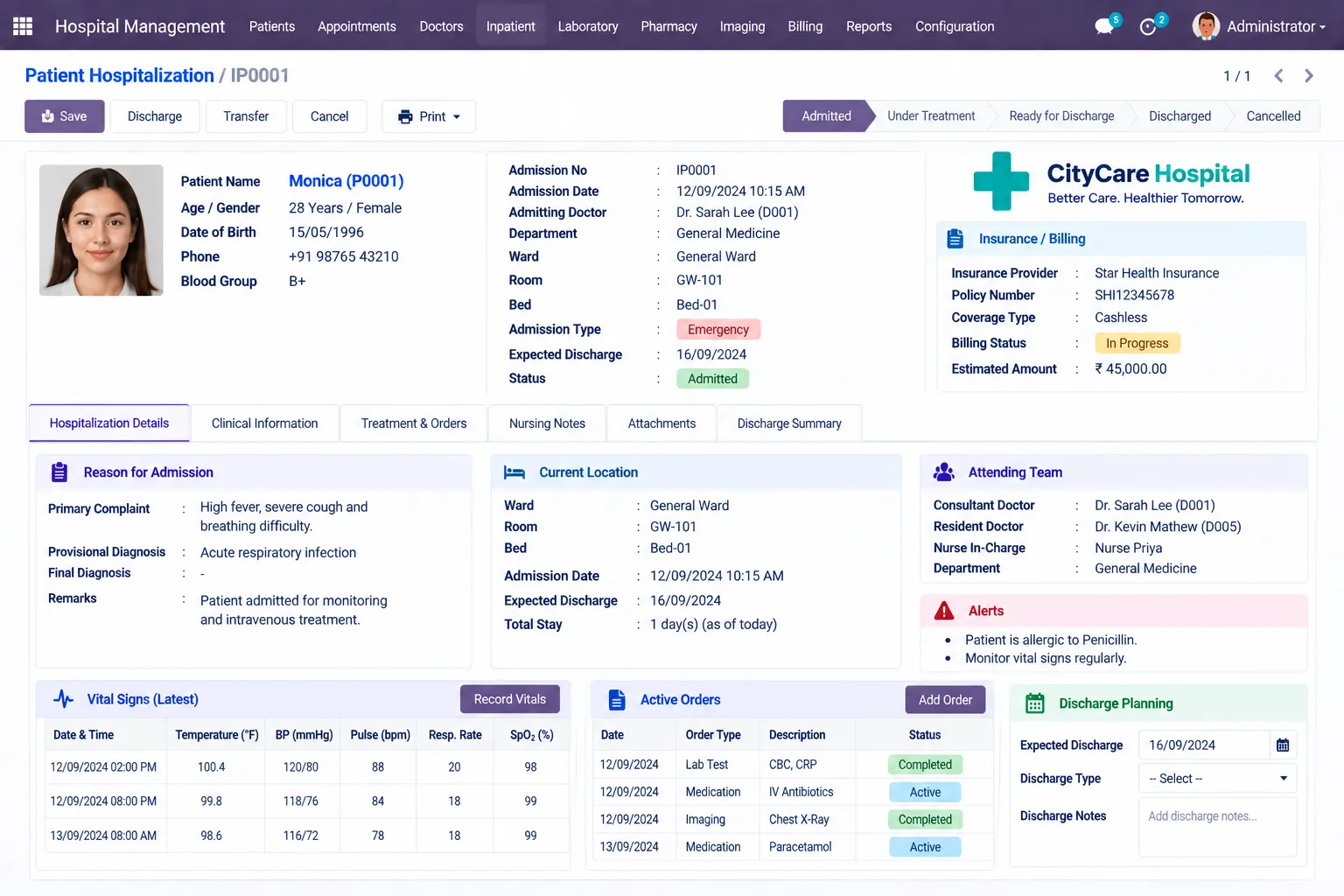Switch to the Clinical Information tab

click(264, 423)
